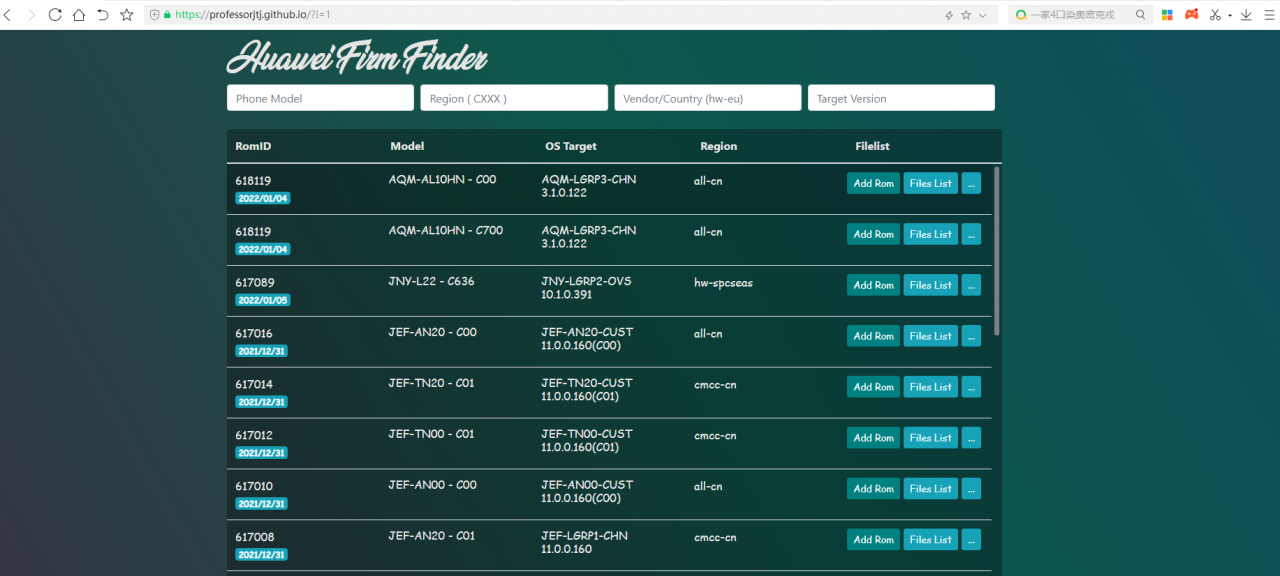Screen dimensions: 1280x576
Task: Click the magnifier search icon
Action: pyautogui.click(x=1141, y=15)
